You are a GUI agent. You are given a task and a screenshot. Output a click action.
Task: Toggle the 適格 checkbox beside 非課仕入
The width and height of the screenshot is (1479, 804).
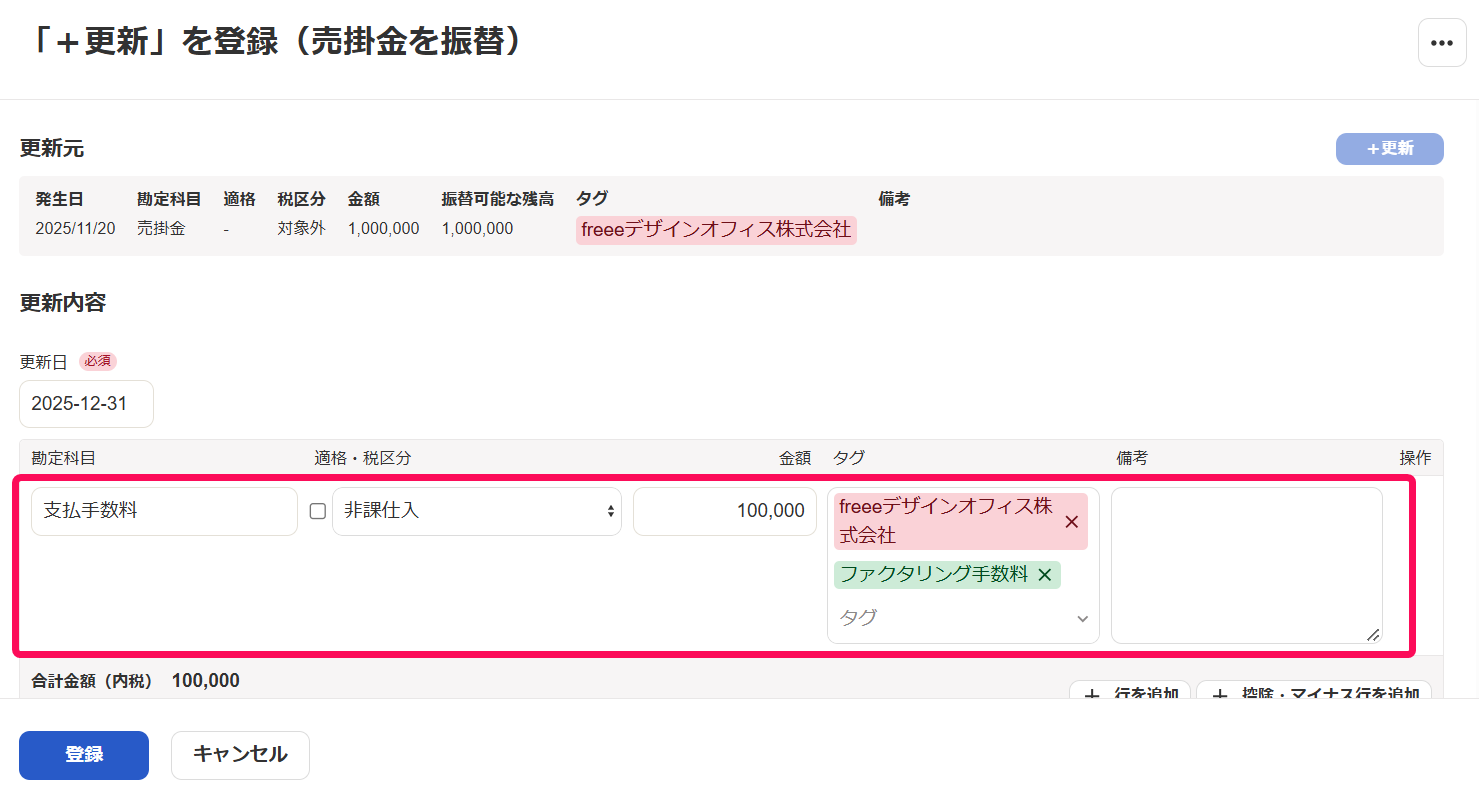[318, 511]
